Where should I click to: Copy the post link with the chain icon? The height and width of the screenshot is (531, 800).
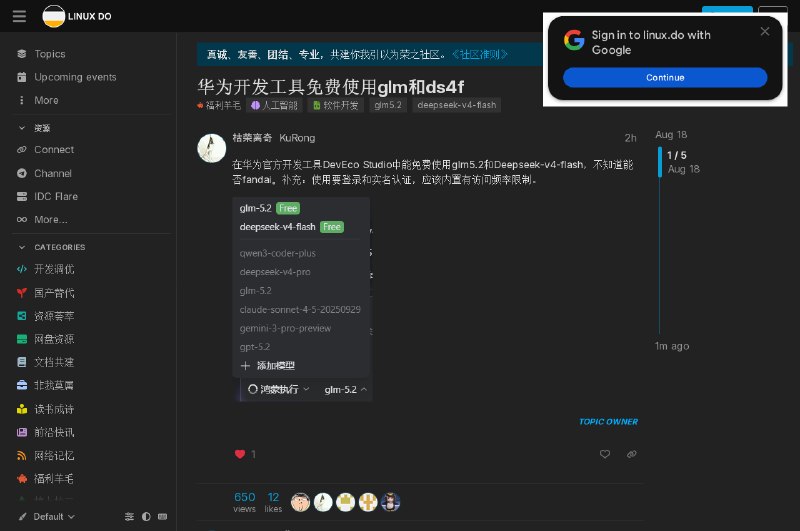[632, 454]
